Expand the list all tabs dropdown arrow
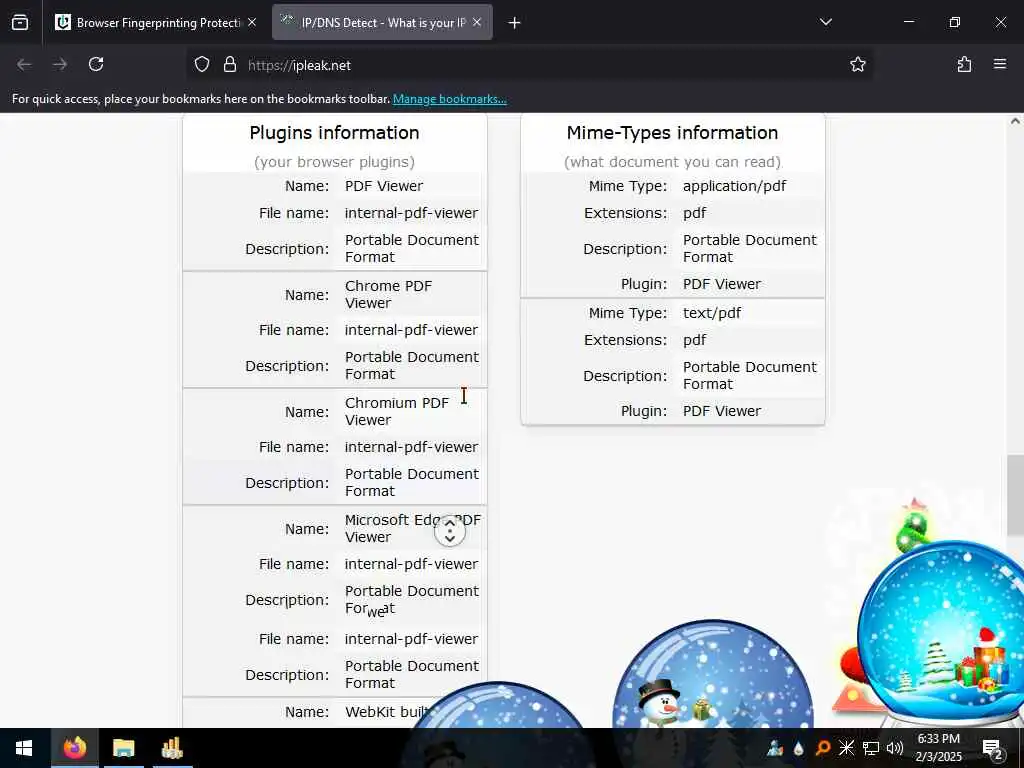1024x768 pixels. (825, 23)
